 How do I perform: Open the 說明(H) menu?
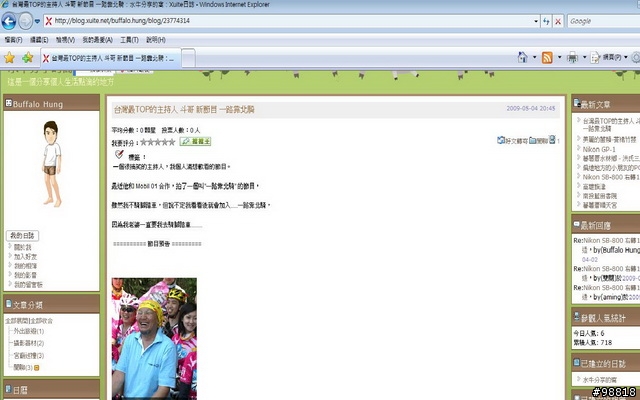pyautogui.click(x=156, y=40)
